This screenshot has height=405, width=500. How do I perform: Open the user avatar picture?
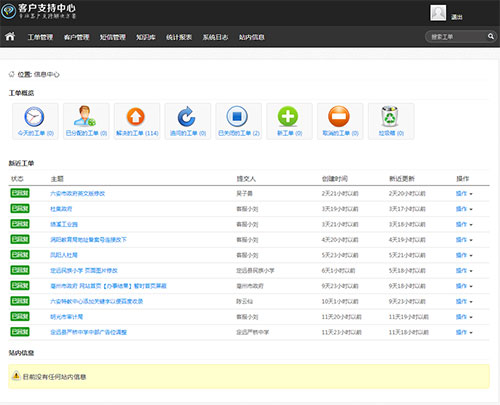[x=438, y=13]
